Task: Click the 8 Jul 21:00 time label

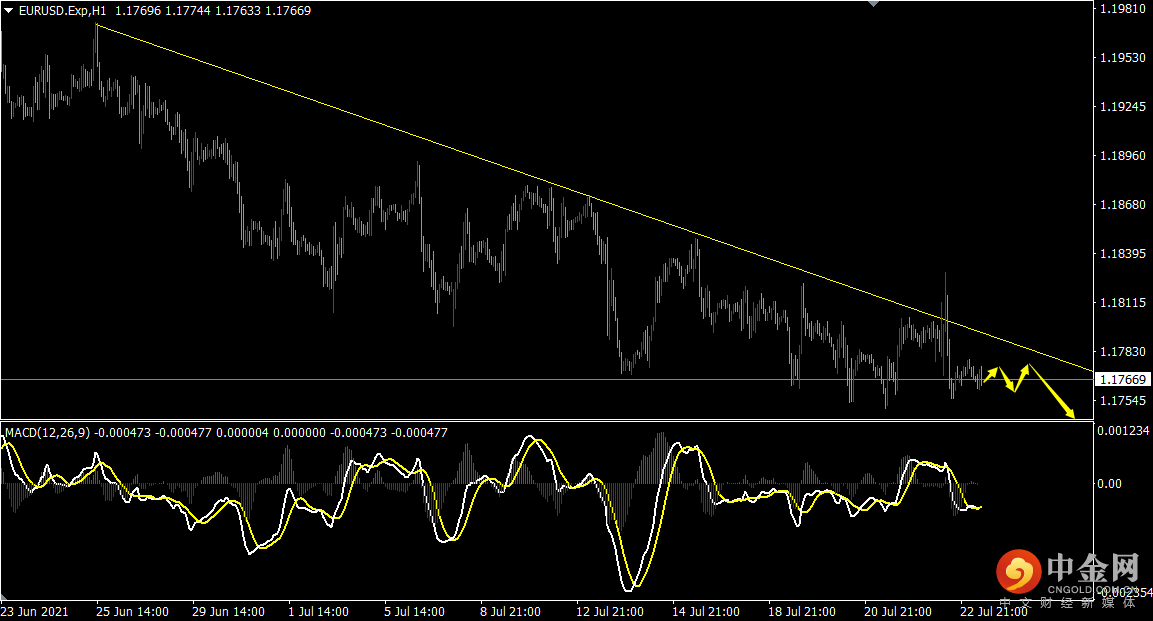Action: (510, 611)
